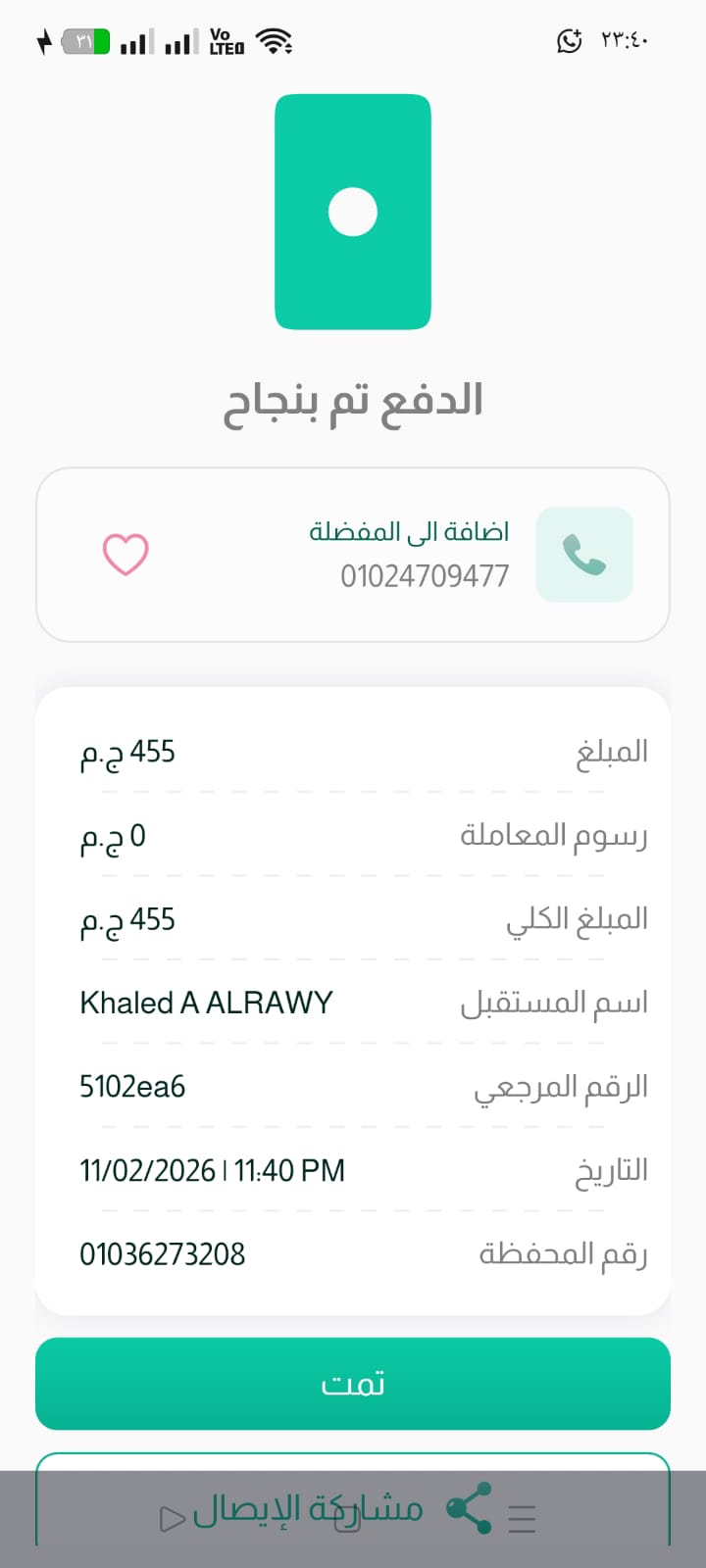This screenshot has height=1568, width=706.
Task: Tap the share receipt icon
Action: pos(469,1508)
